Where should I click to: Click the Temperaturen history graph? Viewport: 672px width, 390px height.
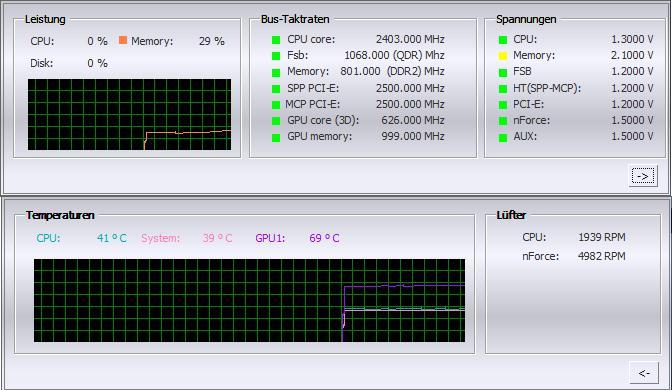pyautogui.click(x=249, y=300)
